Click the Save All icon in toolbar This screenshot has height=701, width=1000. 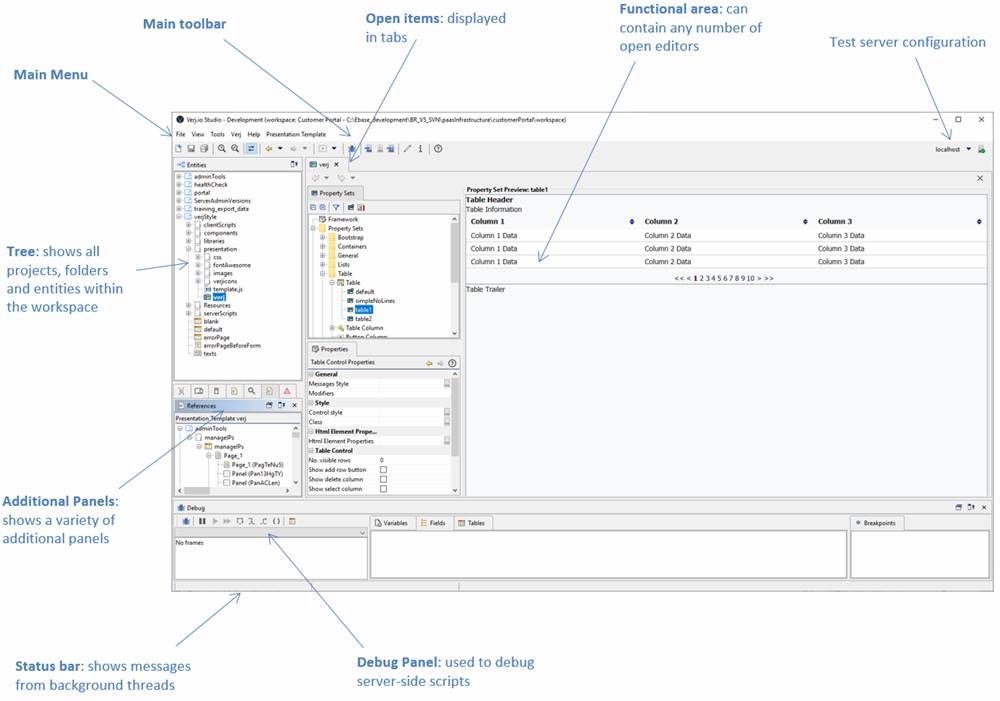click(204, 149)
